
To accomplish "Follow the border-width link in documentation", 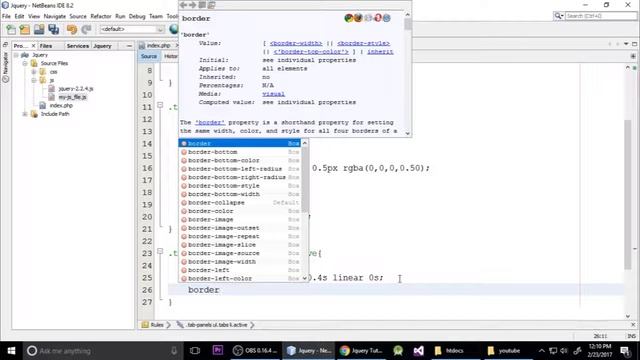I will point(296,43).
